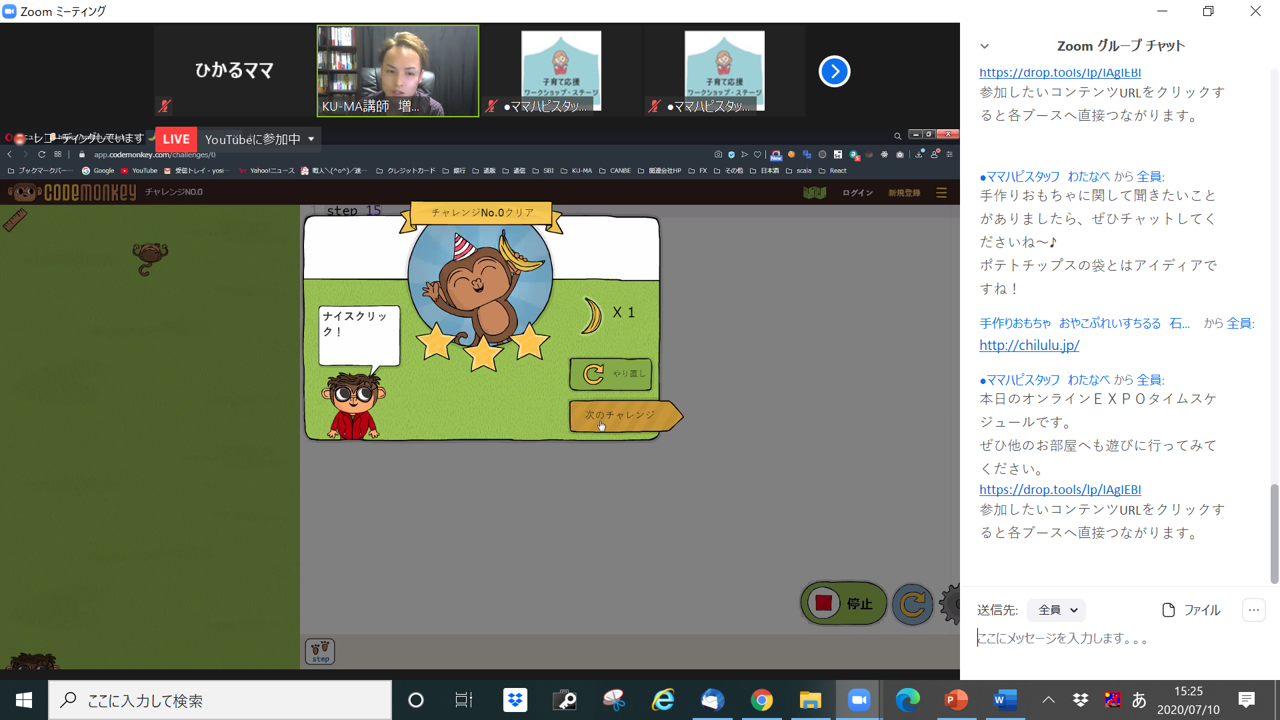Open Word on the taskbar
This screenshot has height=720, width=1280.
1005,700
